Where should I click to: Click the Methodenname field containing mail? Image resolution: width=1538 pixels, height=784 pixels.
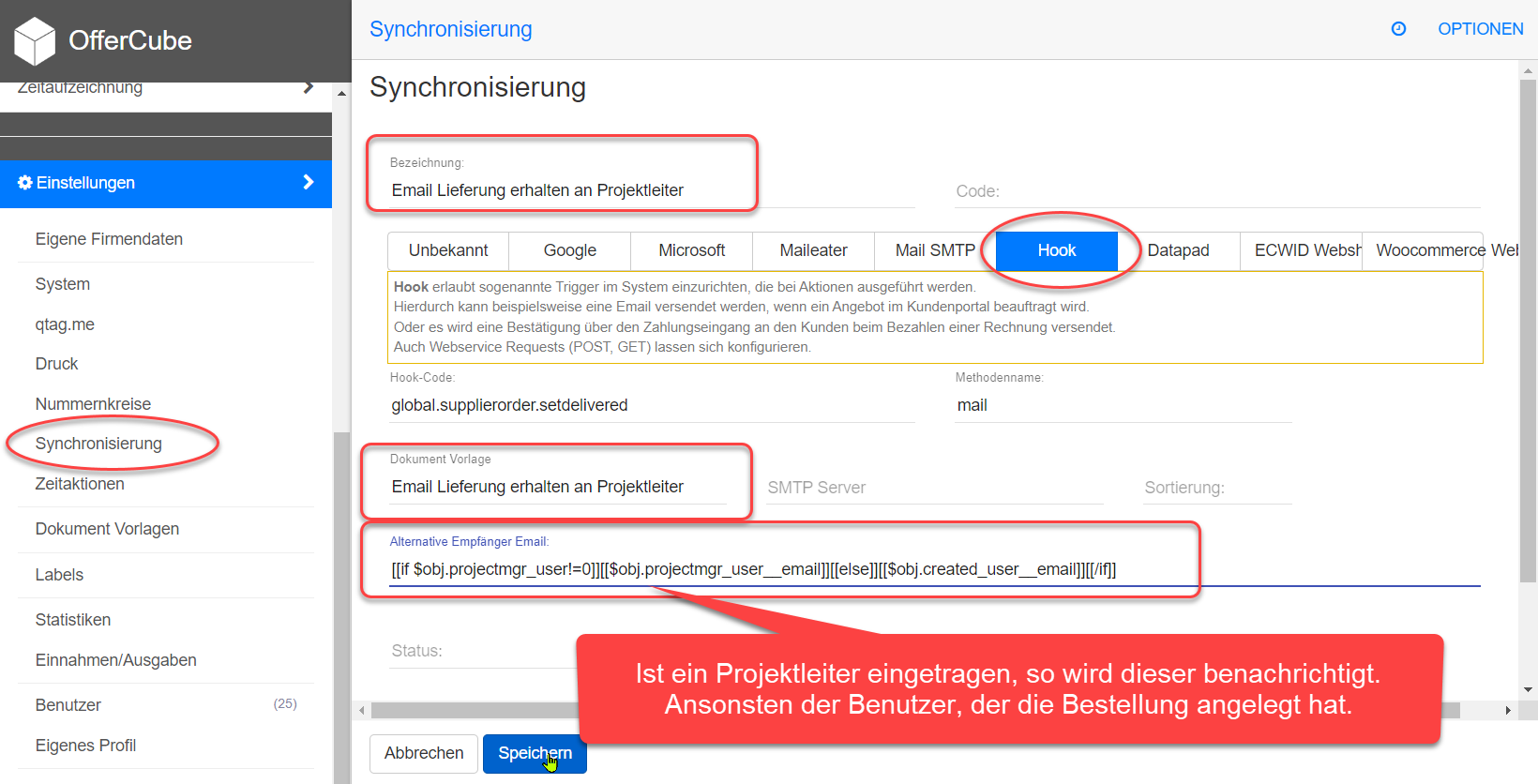[x=1123, y=405]
